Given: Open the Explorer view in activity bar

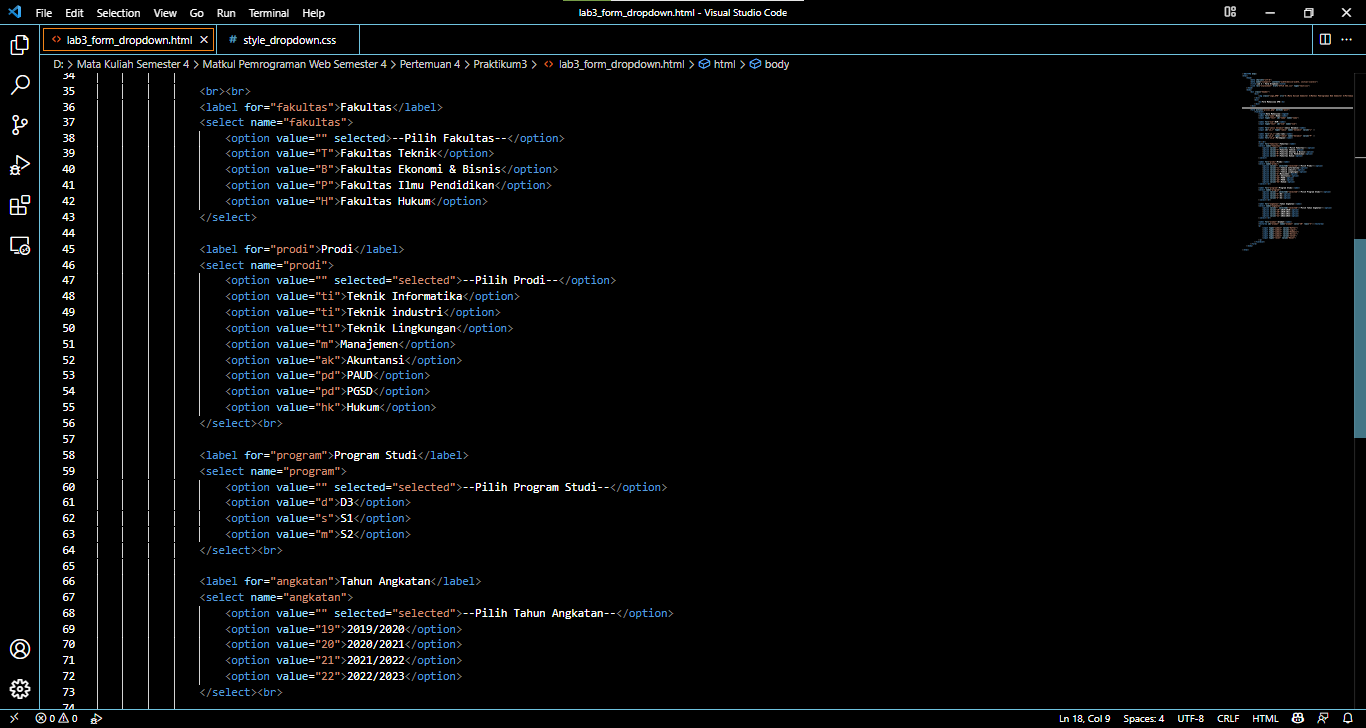Looking at the screenshot, I should pos(20,45).
